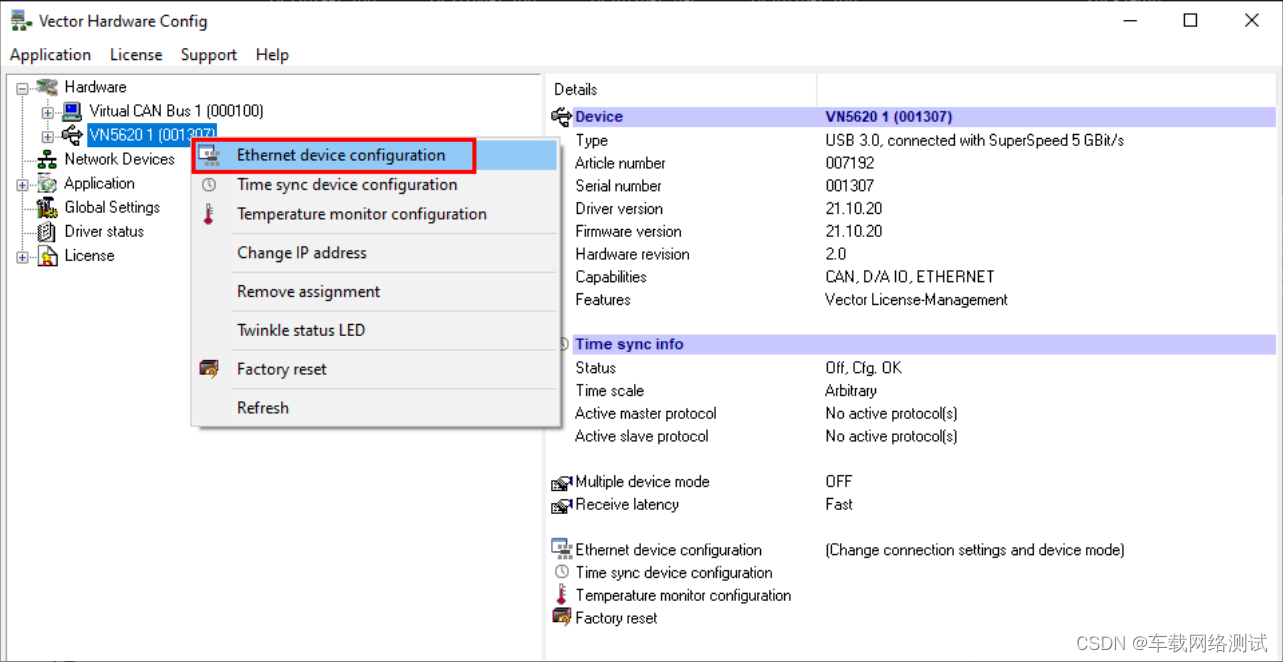This screenshot has width=1283, height=662.
Task: Expand the Application tree node
Action: (x=23, y=185)
